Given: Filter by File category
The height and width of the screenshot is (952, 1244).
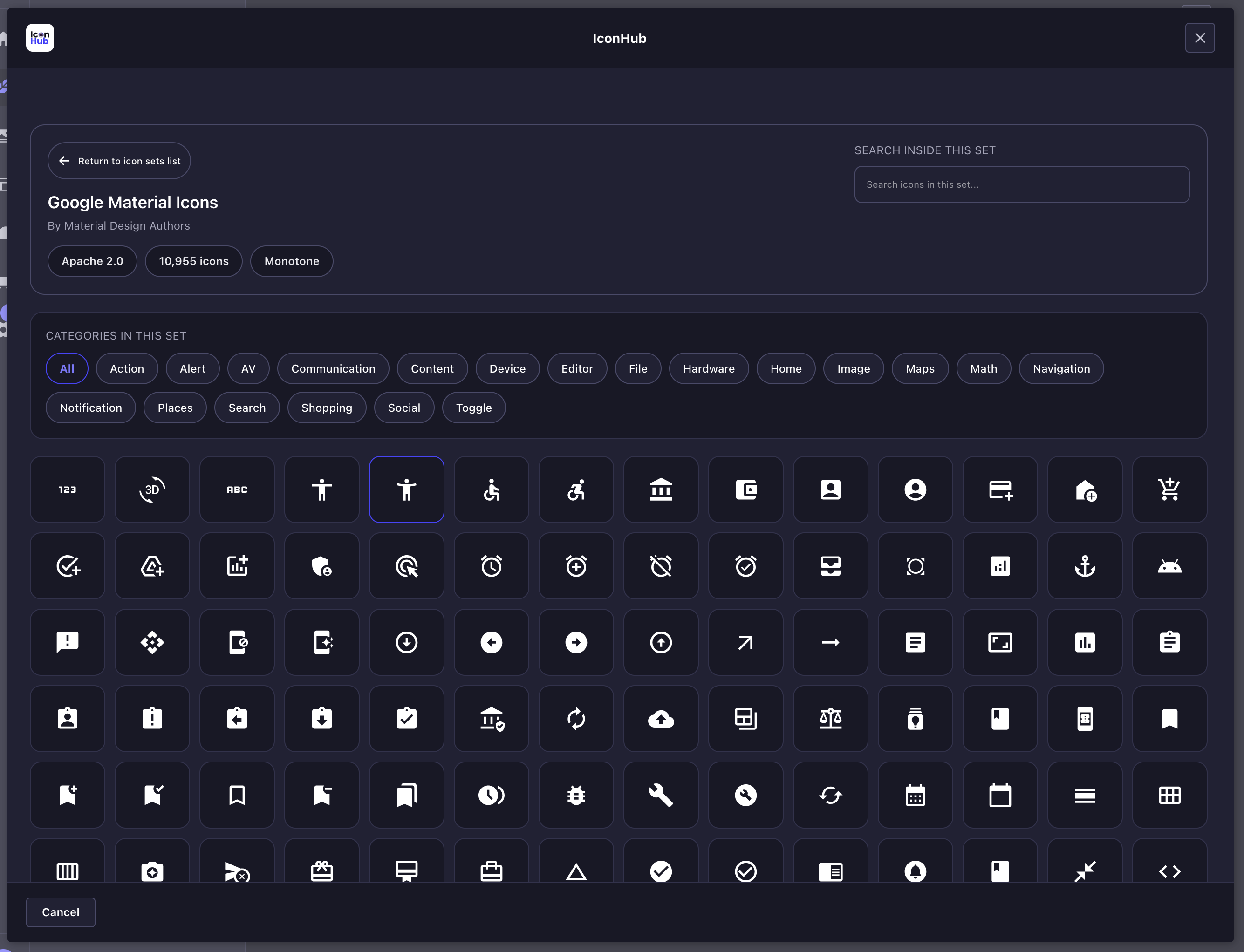Looking at the screenshot, I should 638,368.
